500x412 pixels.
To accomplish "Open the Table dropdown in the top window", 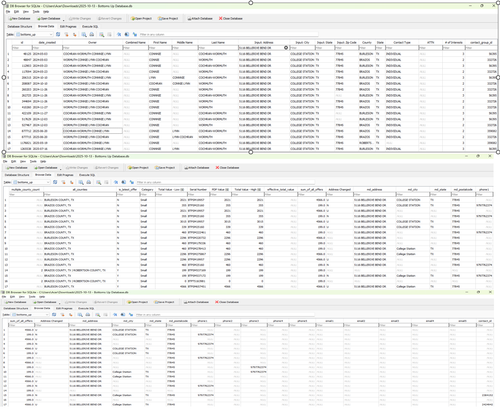I will (x=34, y=34).
